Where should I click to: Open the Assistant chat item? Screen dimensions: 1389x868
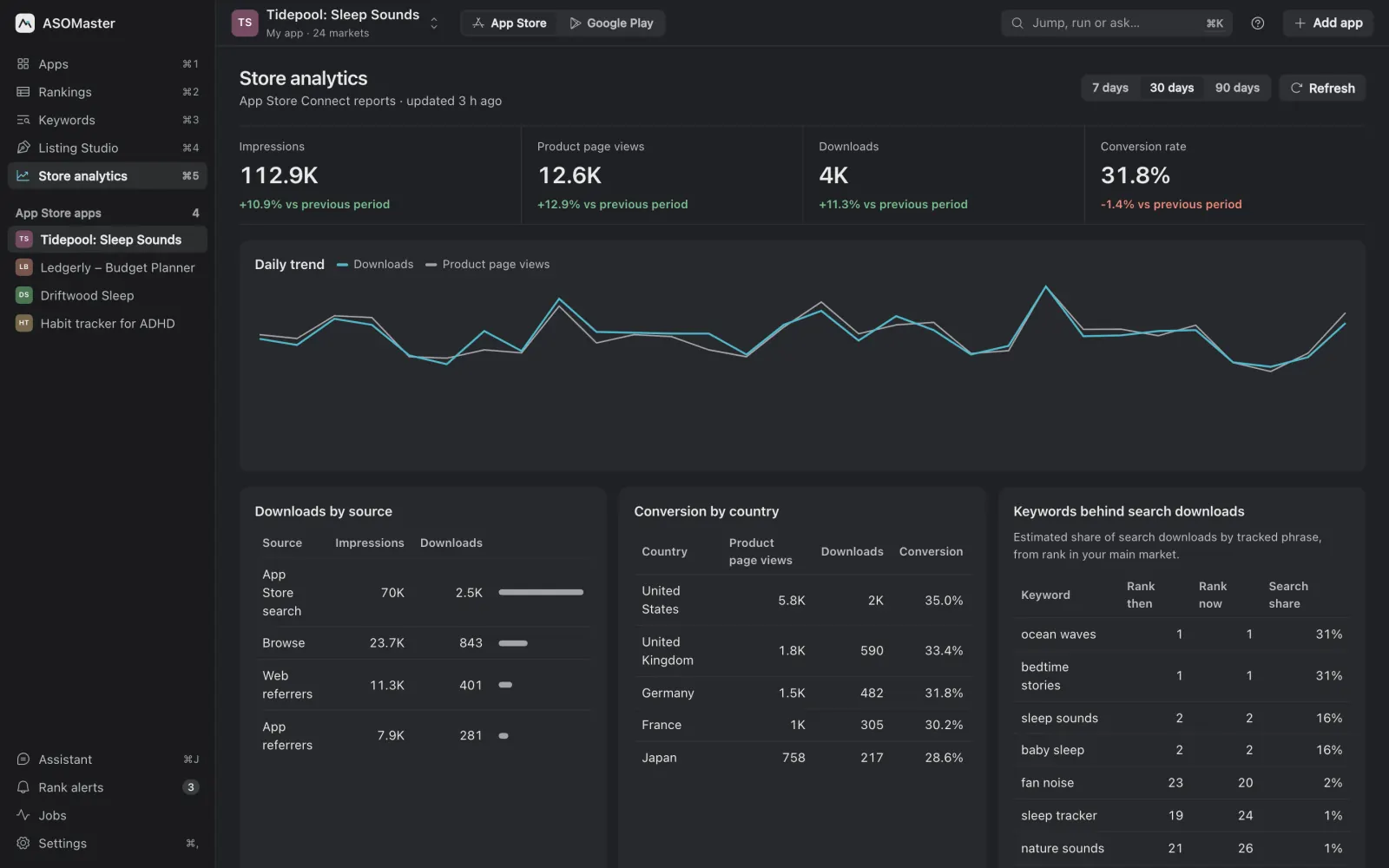click(108, 759)
